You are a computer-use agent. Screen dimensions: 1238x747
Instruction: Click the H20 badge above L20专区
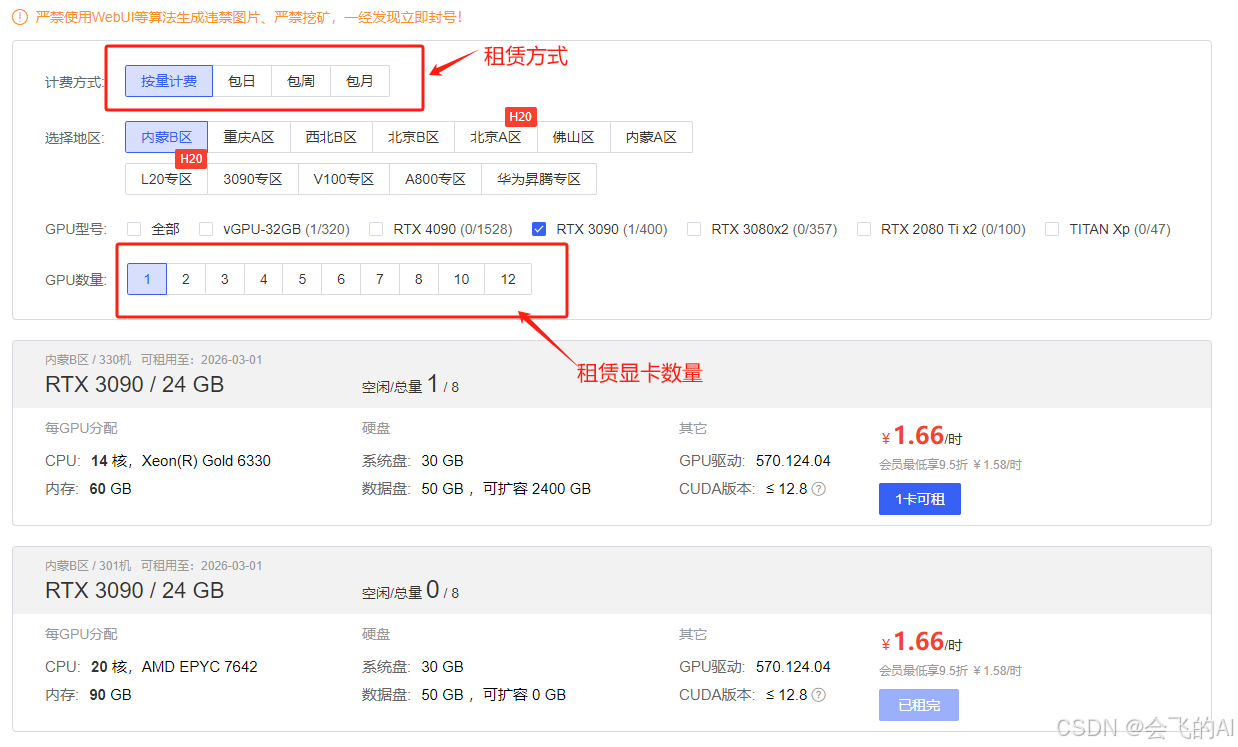pyautogui.click(x=191, y=159)
